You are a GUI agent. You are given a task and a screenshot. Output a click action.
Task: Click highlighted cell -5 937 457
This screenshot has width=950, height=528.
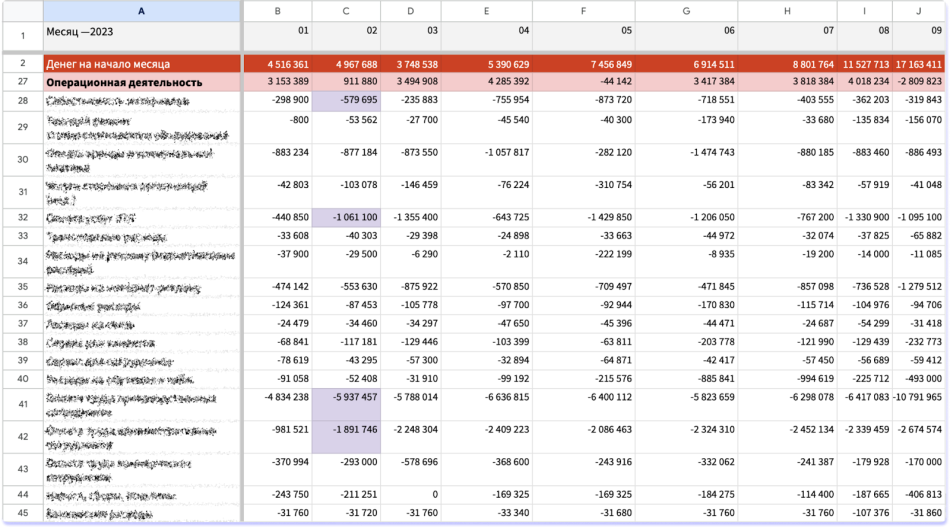pyautogui.click(x=346, y=403)
